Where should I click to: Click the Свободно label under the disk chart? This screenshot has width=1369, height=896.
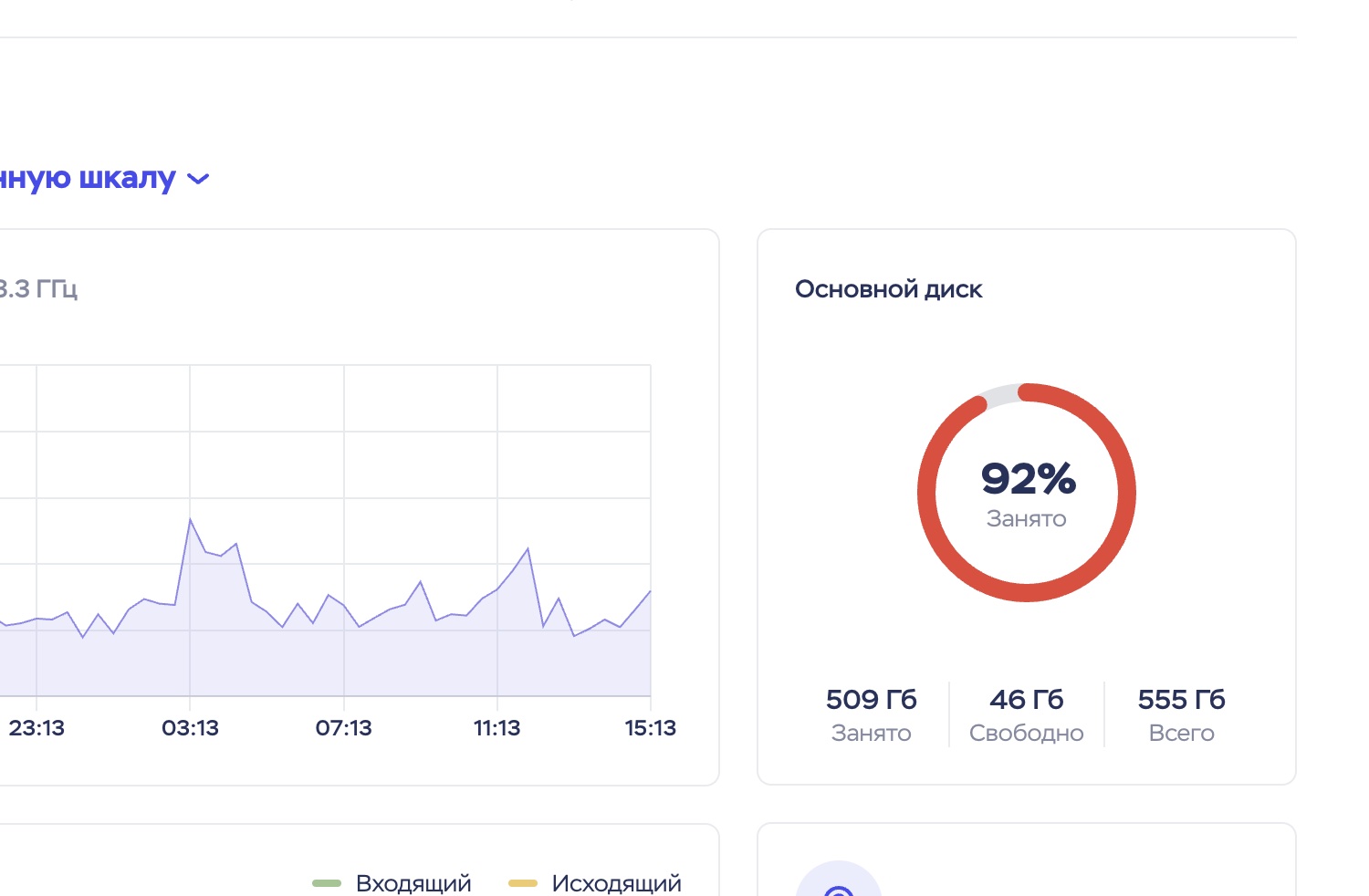click(1027, 734)
